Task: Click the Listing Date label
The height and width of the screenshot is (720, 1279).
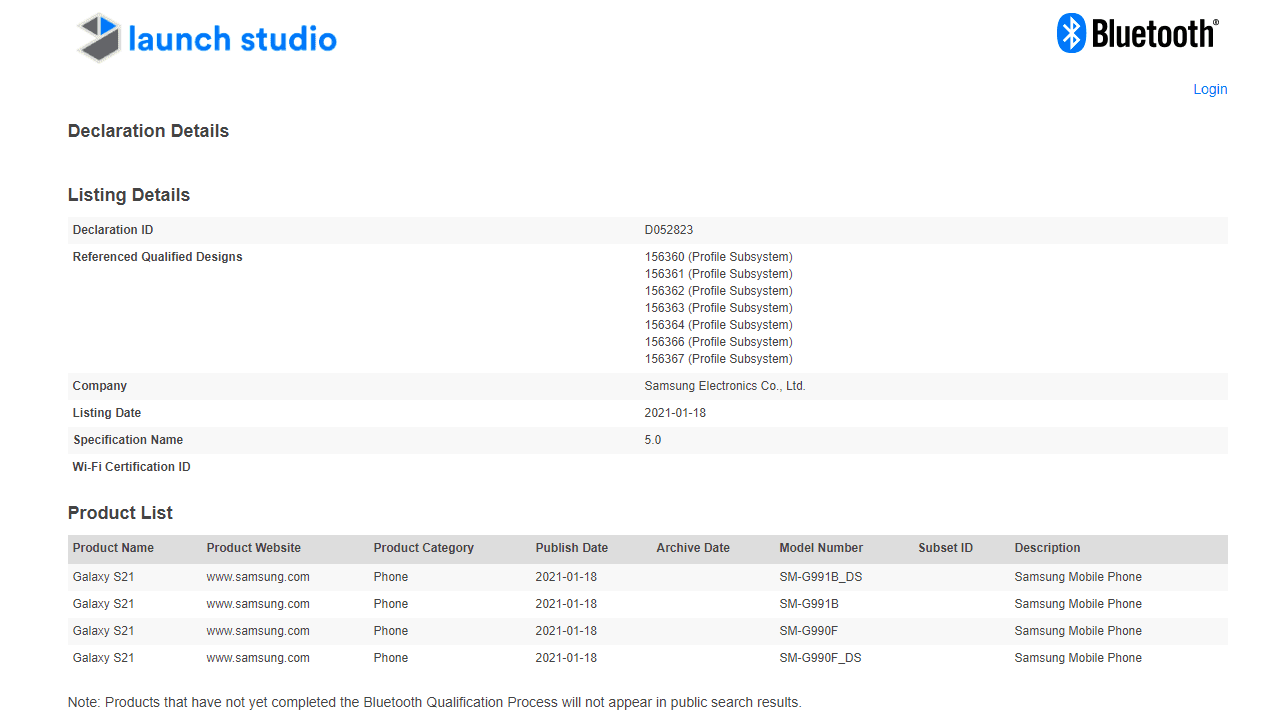Action: coord(107,413)
